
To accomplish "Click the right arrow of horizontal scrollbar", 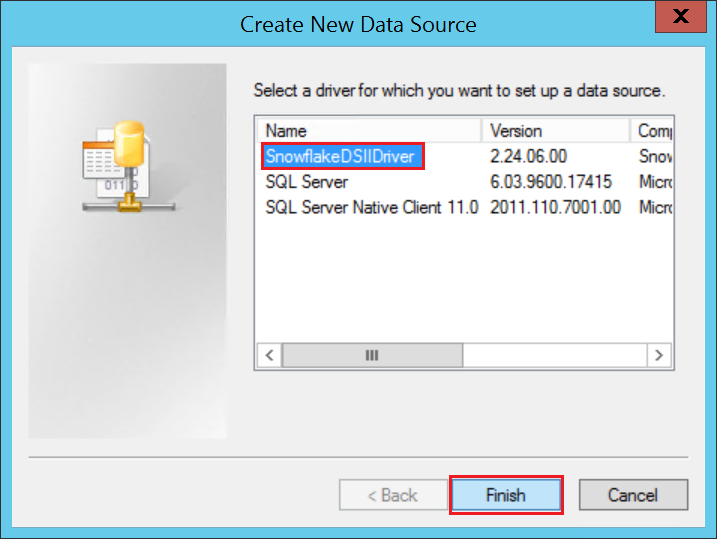I will [657, 355].
